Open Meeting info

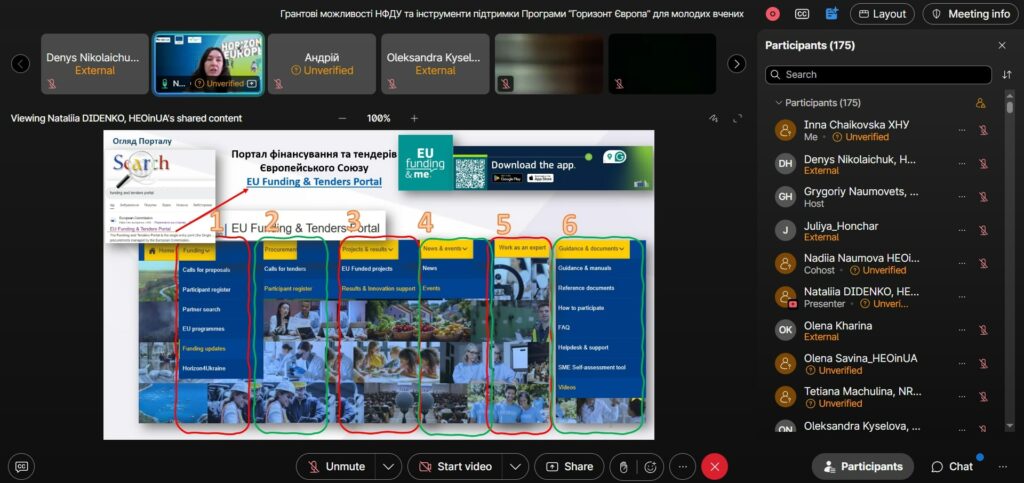tap(969, 14)
